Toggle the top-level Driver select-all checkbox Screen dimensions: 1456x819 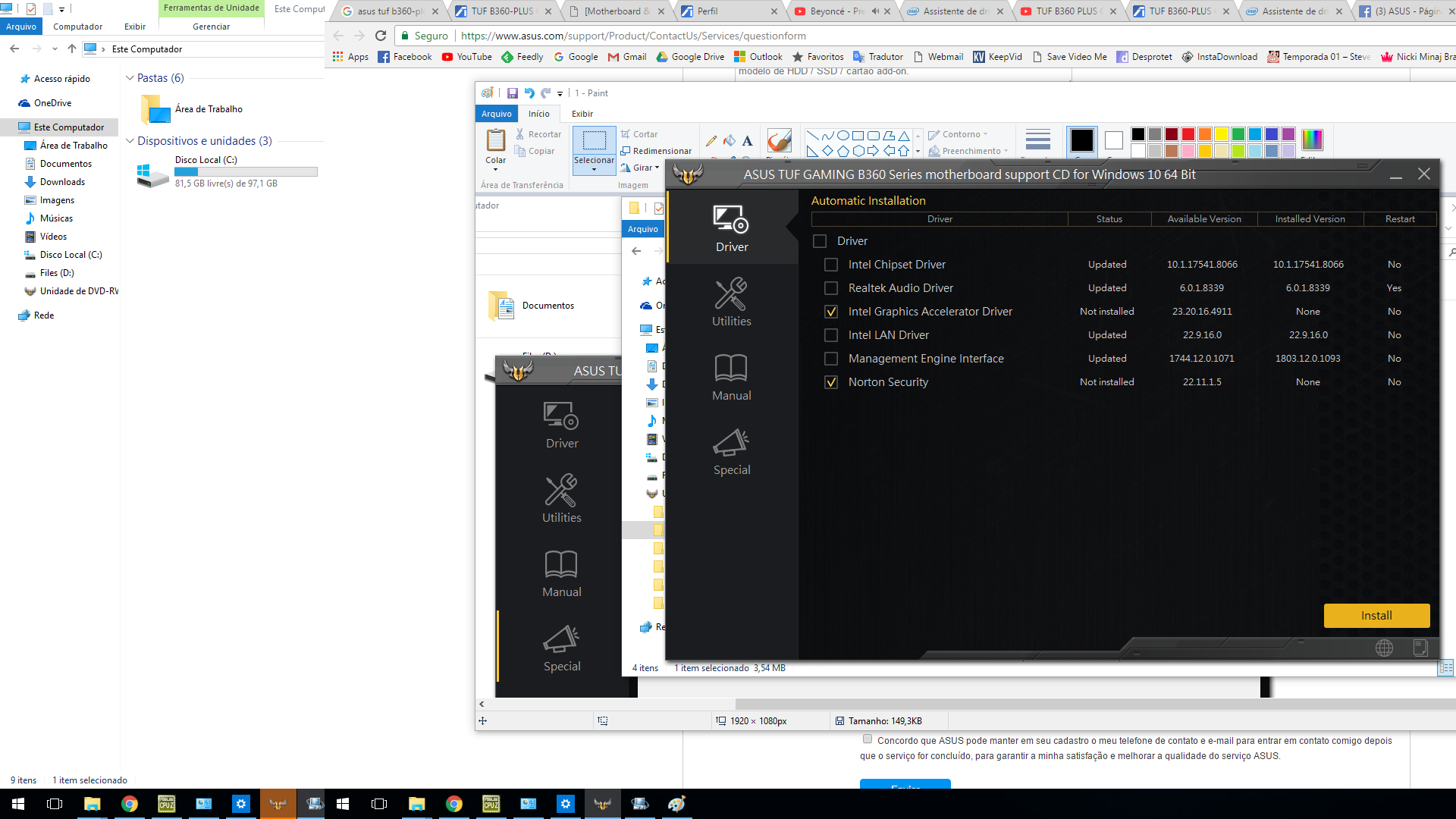coord(820,241)
